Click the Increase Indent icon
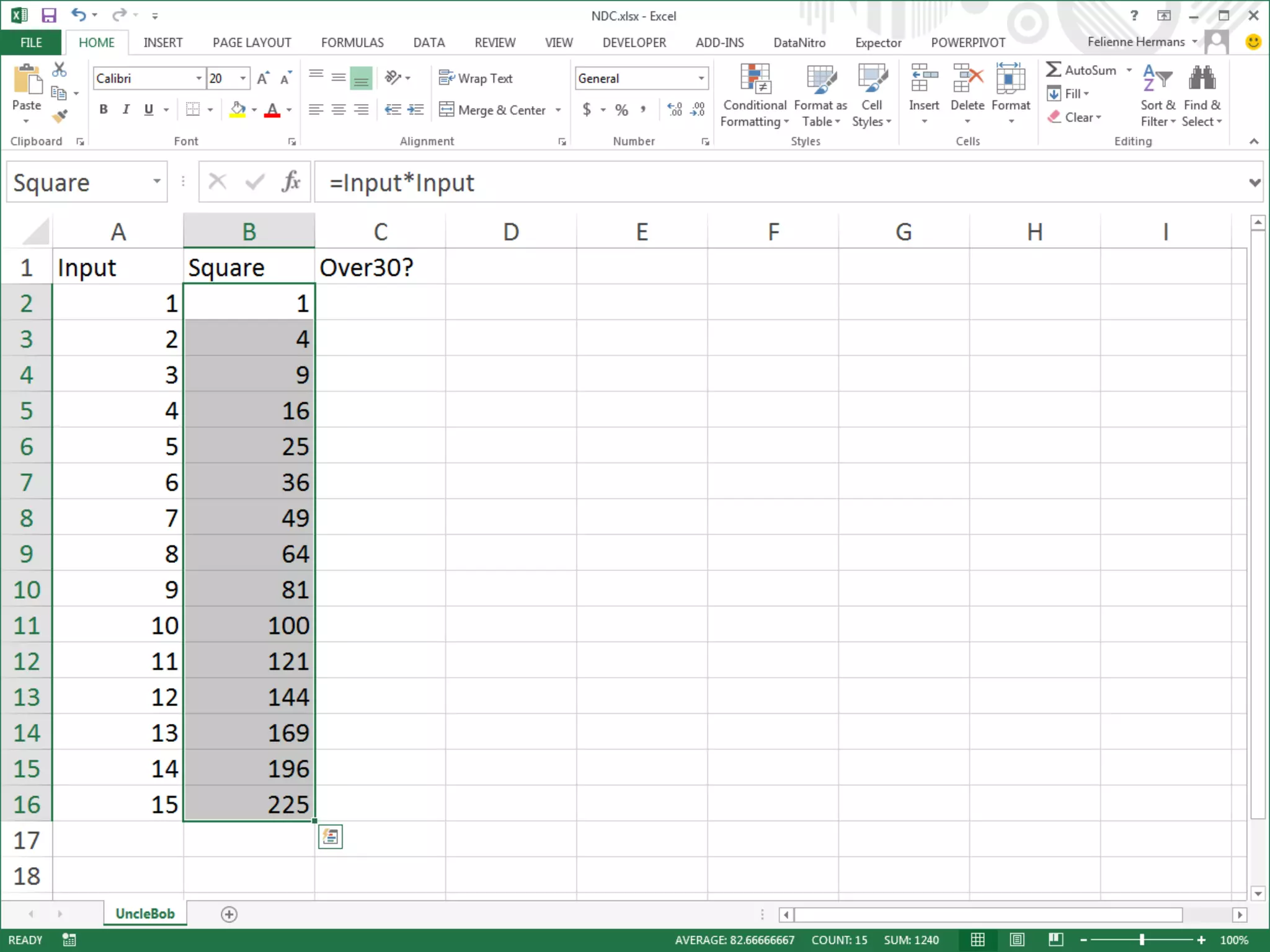 click(415, 110)
